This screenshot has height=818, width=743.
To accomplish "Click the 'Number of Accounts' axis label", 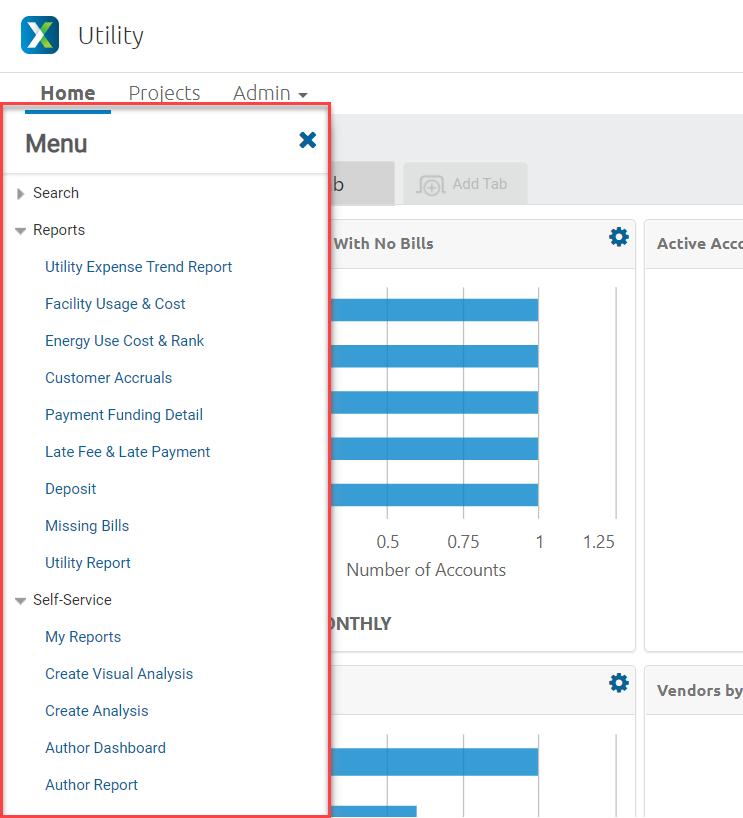I will coord(426,570).
